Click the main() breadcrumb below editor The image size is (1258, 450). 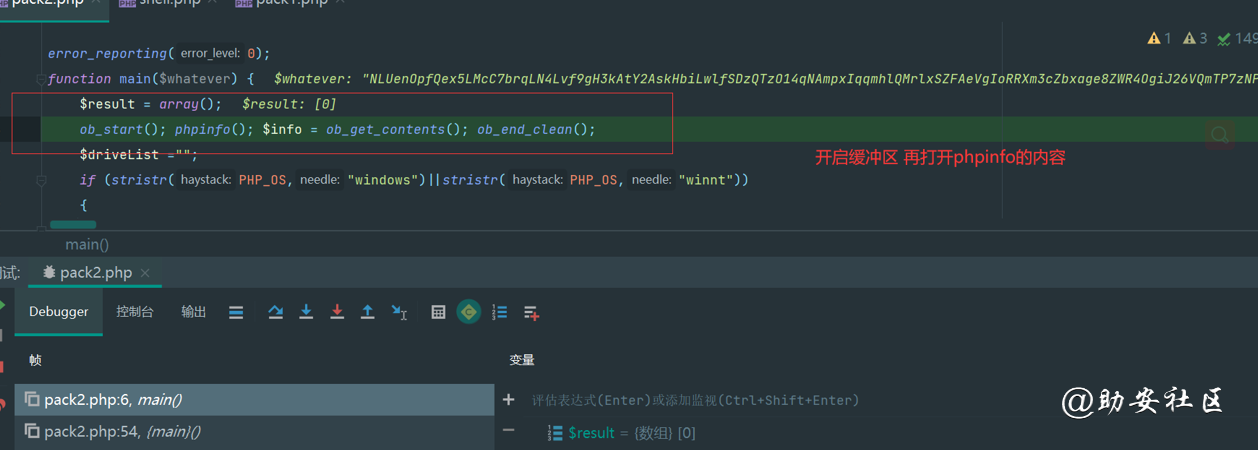pyautogui.click(x=87, y=244)
